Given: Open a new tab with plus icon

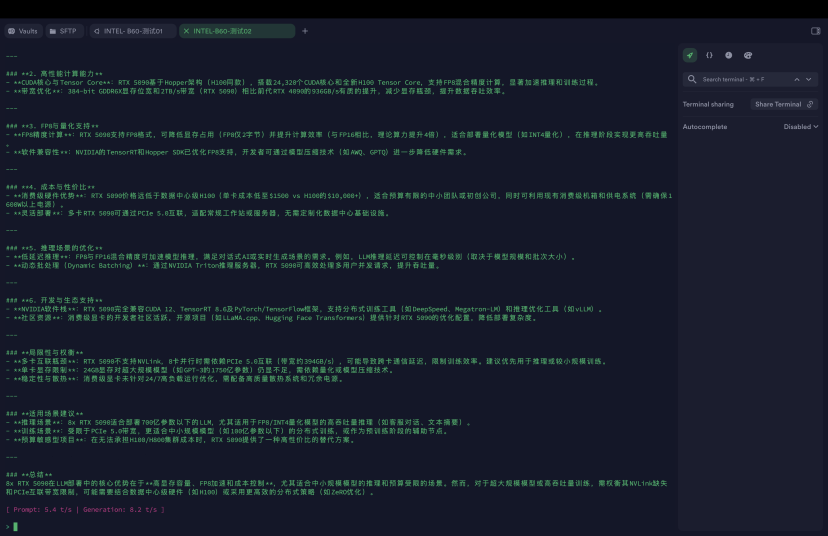Looking at the screenshot, I should click(x=305, y=31).
